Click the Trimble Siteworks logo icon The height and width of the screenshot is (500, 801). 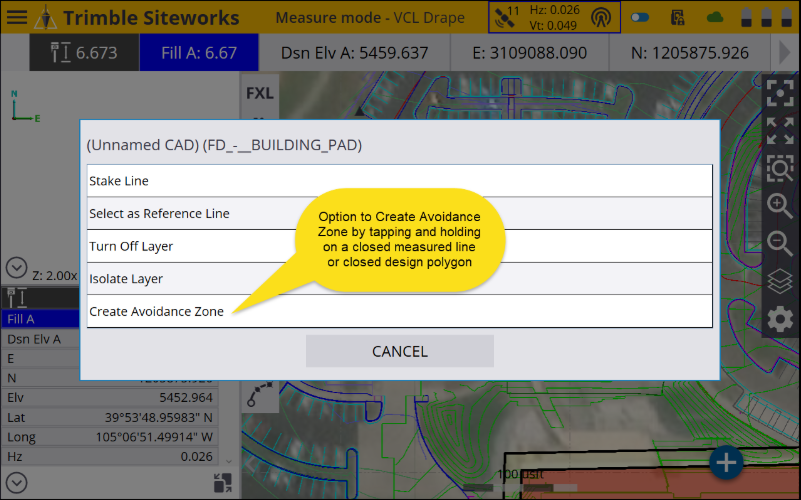point(45,17)
